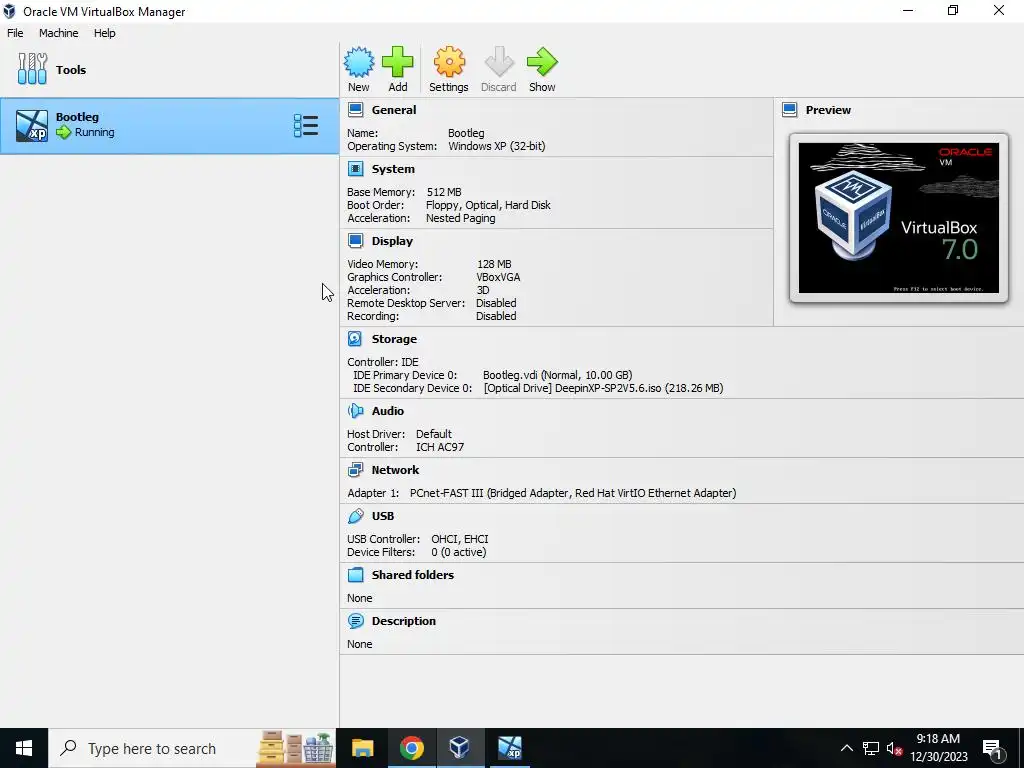
Task: Click the VirtualBox 7.0 preview thumbnail
Action: click(899, 218)
